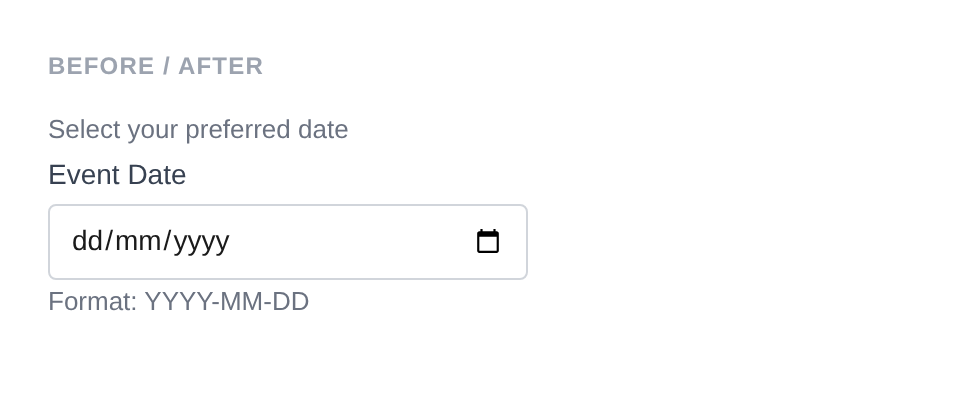Click the word "Select" in the description
The image size is (960, 404).
click(76, 130)
